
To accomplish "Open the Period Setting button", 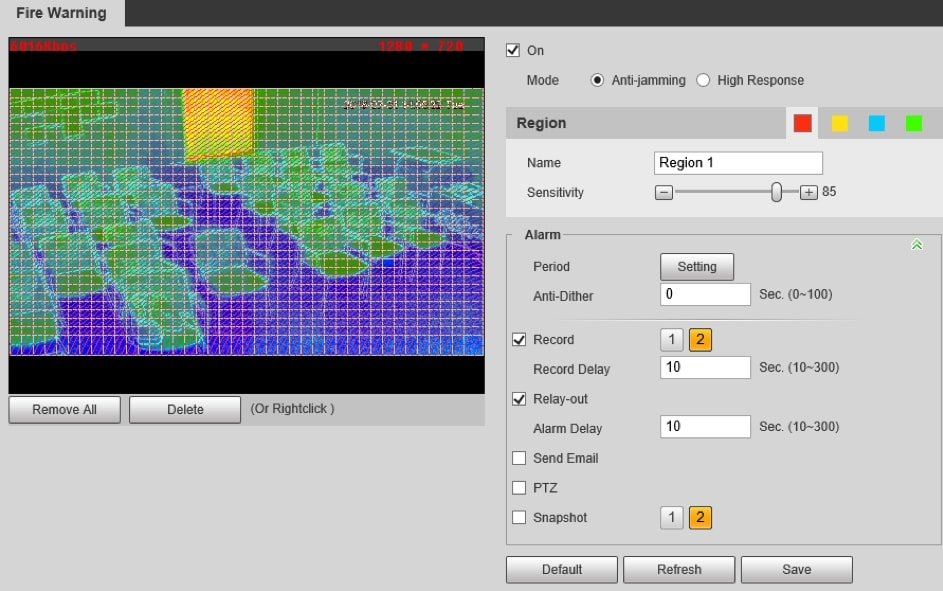I will [x=697, y=267].
